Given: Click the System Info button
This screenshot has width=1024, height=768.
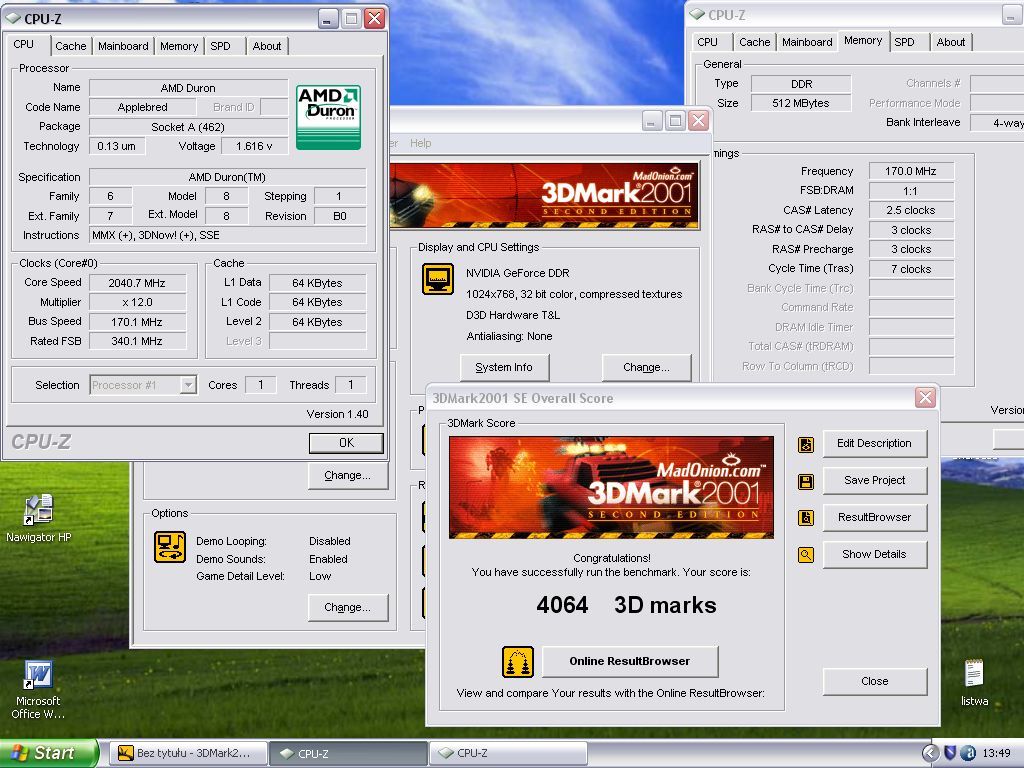Looking at the screenshot, I should point(504,367).
